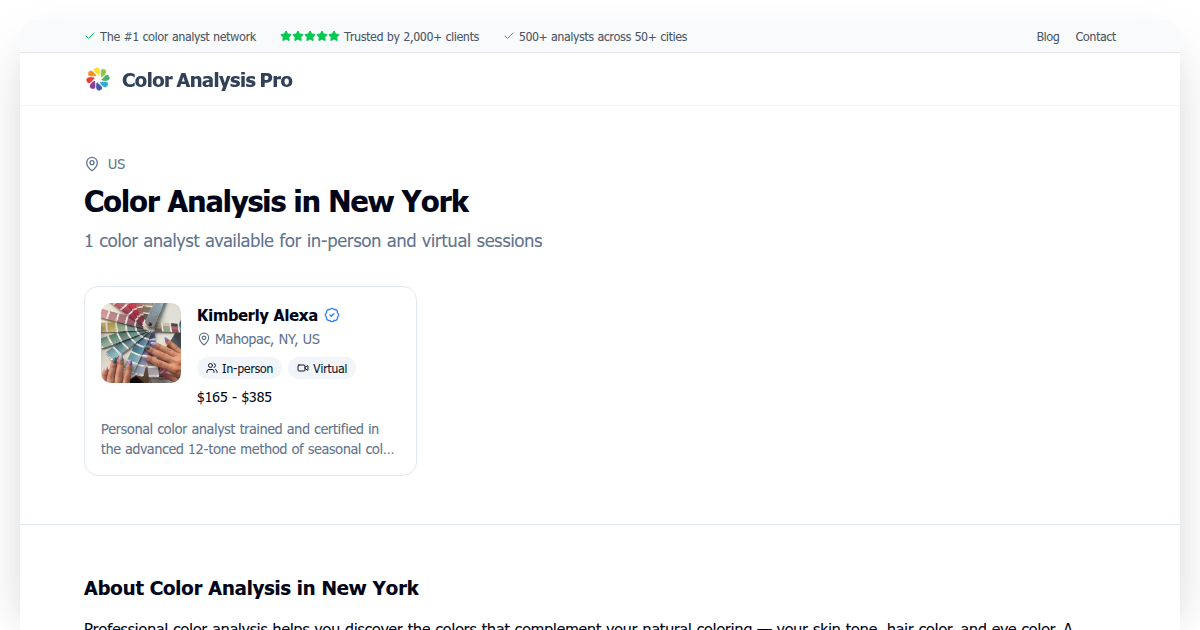1200x630 pixels.
Task: Click the $165 - $385 price range
Action: coord(234,397)
